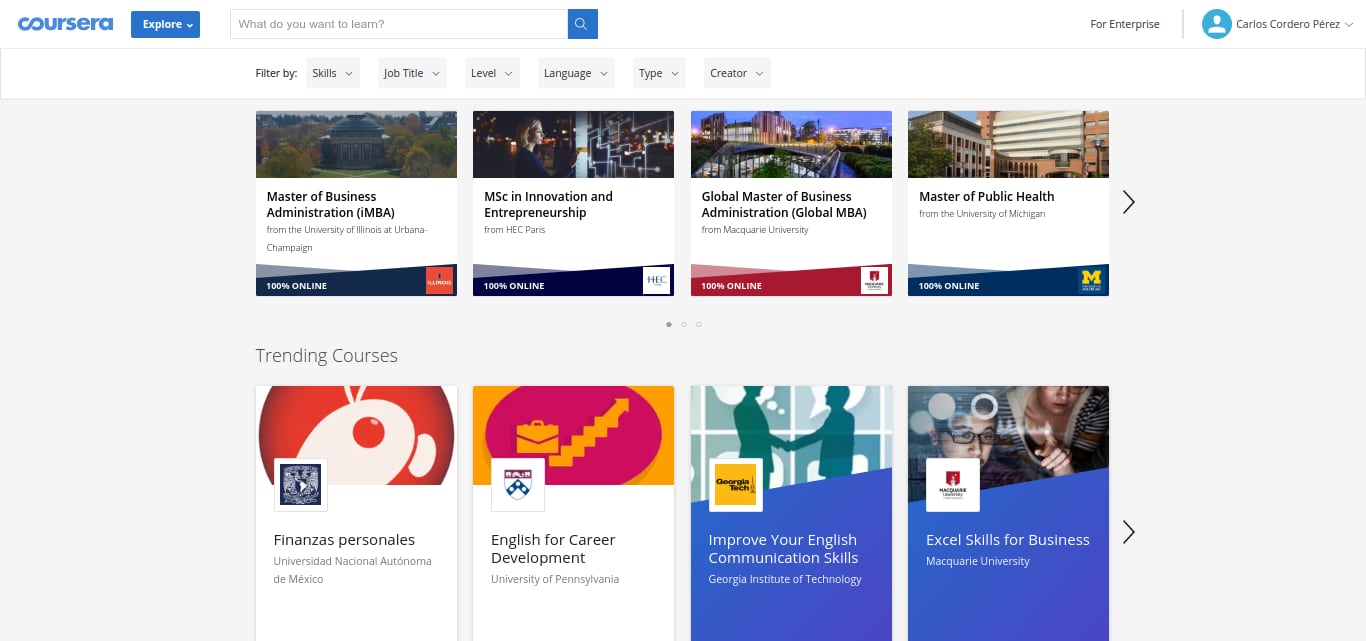Expand the Job Title filter
Viewport: 1366px width, 641px height.
[x=411, y=73]
